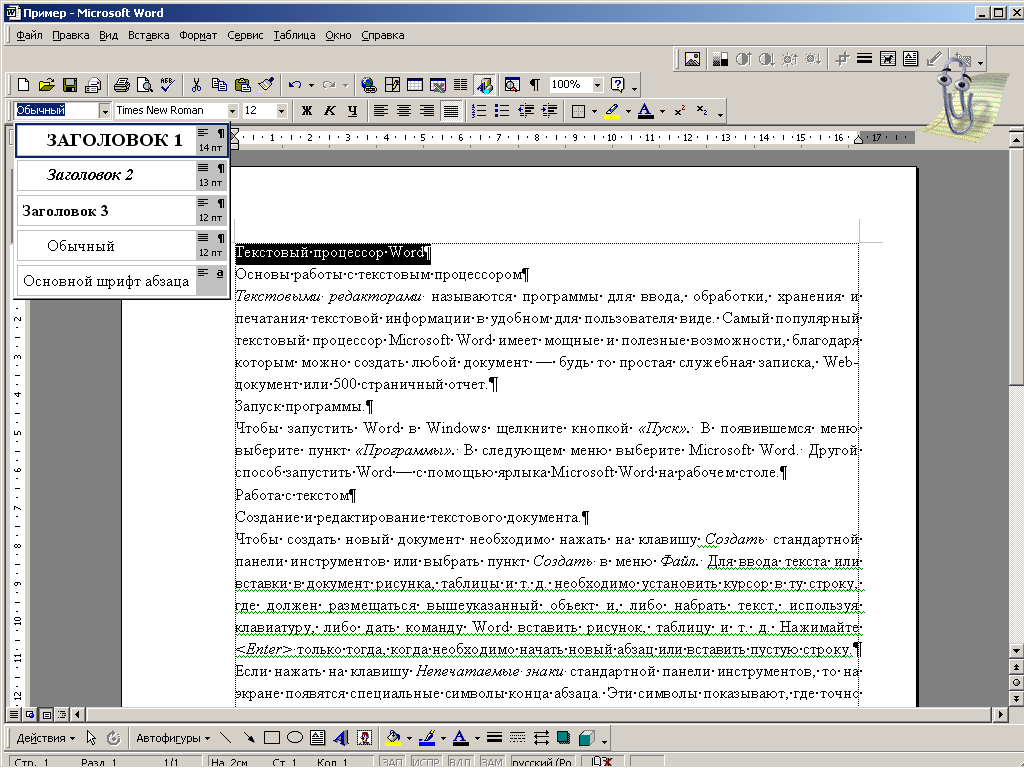
Task: Toggle bold Ж formatting
Action: (306, 111)
